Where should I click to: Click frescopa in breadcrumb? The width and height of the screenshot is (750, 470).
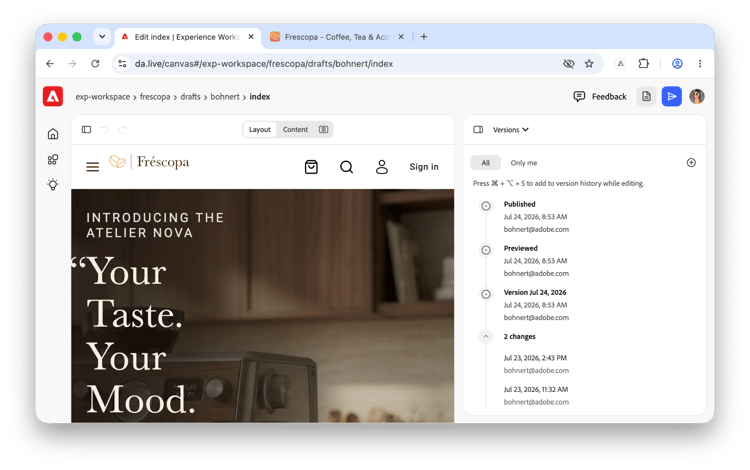(x=155, y=97)
